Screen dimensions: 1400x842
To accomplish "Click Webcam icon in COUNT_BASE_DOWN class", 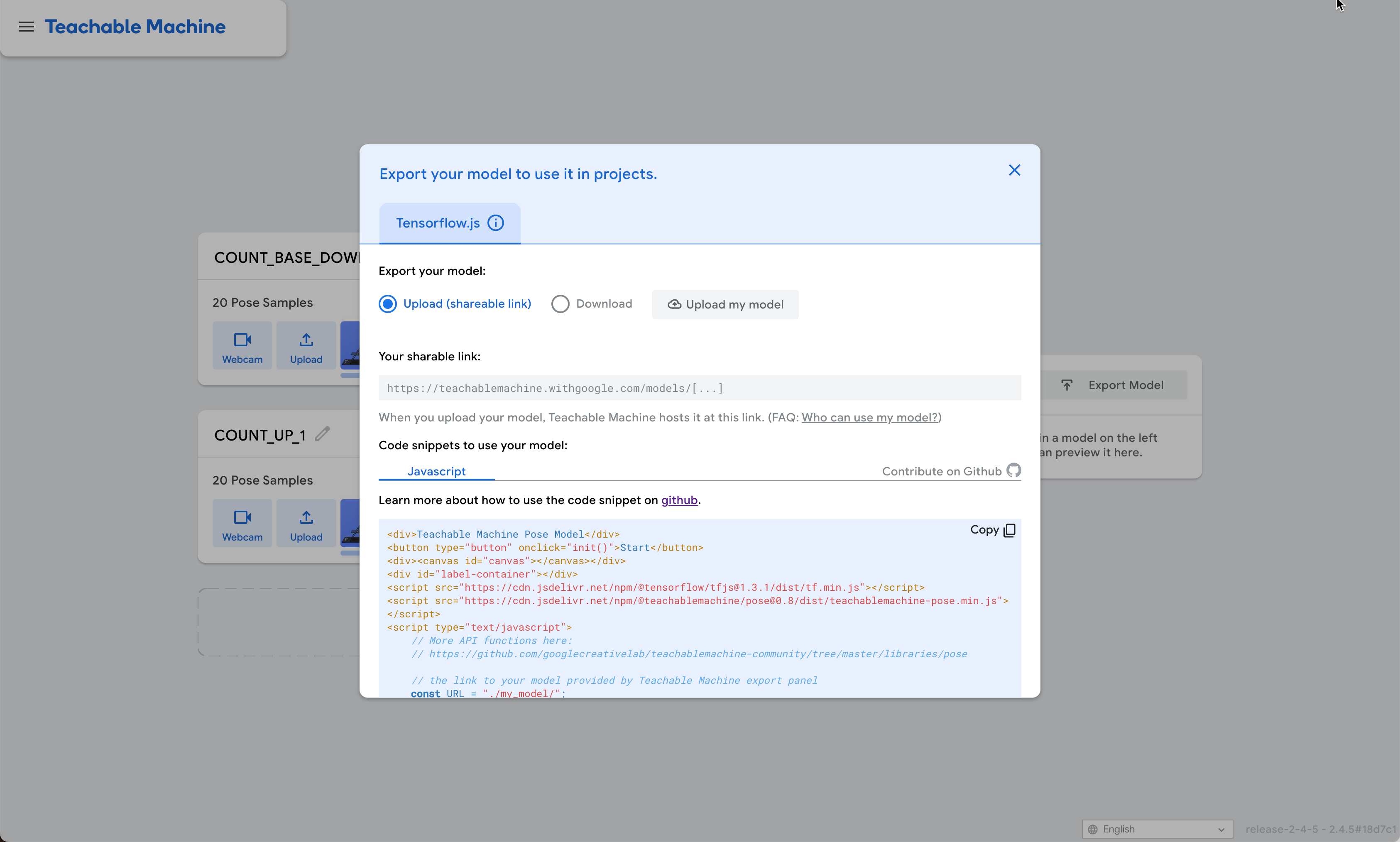I will click(242, 346).
